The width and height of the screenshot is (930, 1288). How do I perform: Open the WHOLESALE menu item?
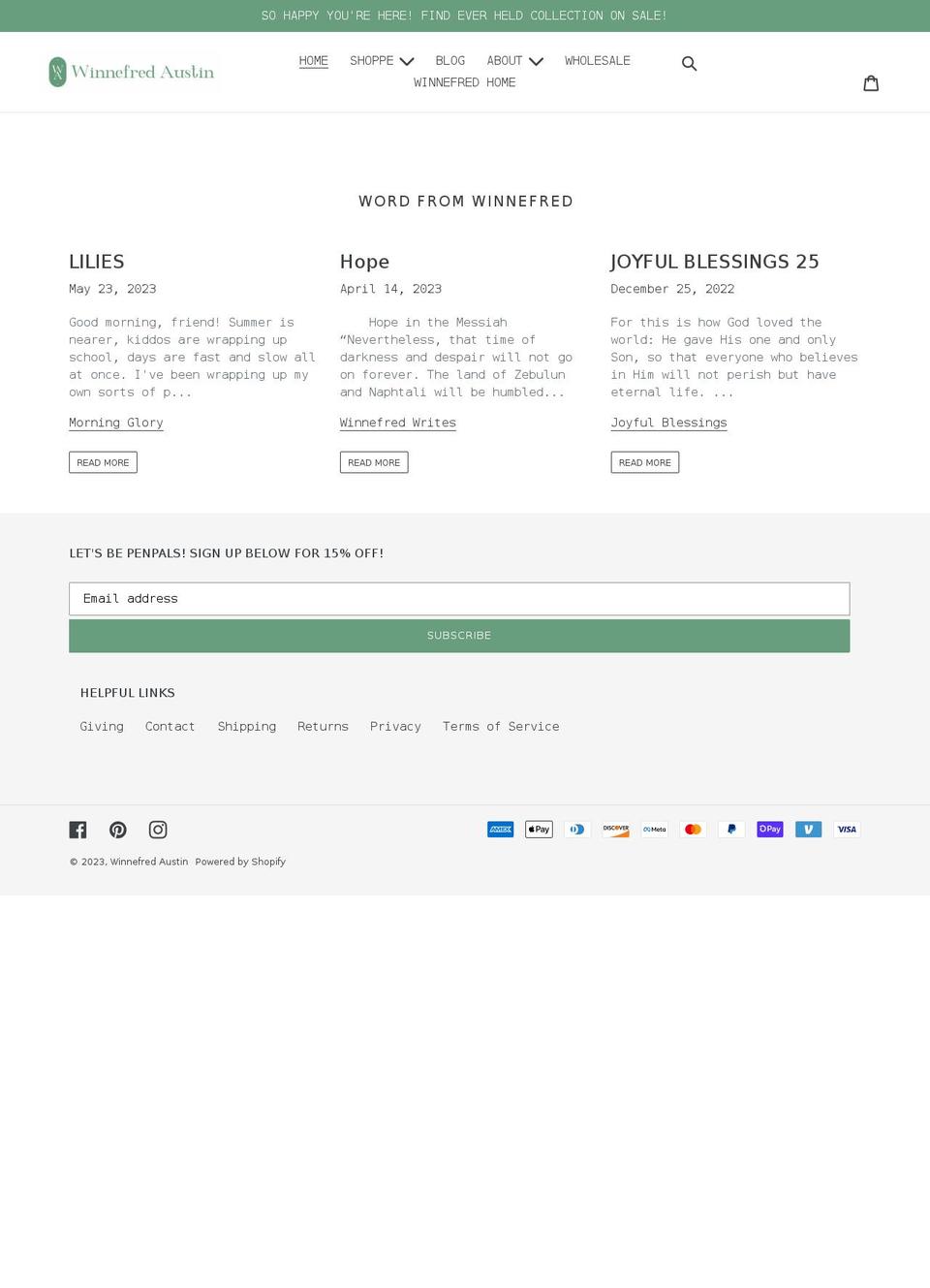(x=598, y=61)
